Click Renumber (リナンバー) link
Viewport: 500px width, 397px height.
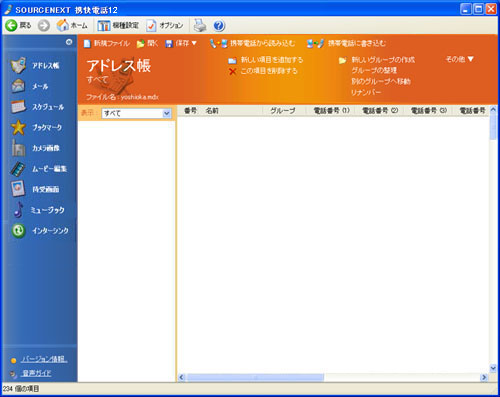click(366, 92)
